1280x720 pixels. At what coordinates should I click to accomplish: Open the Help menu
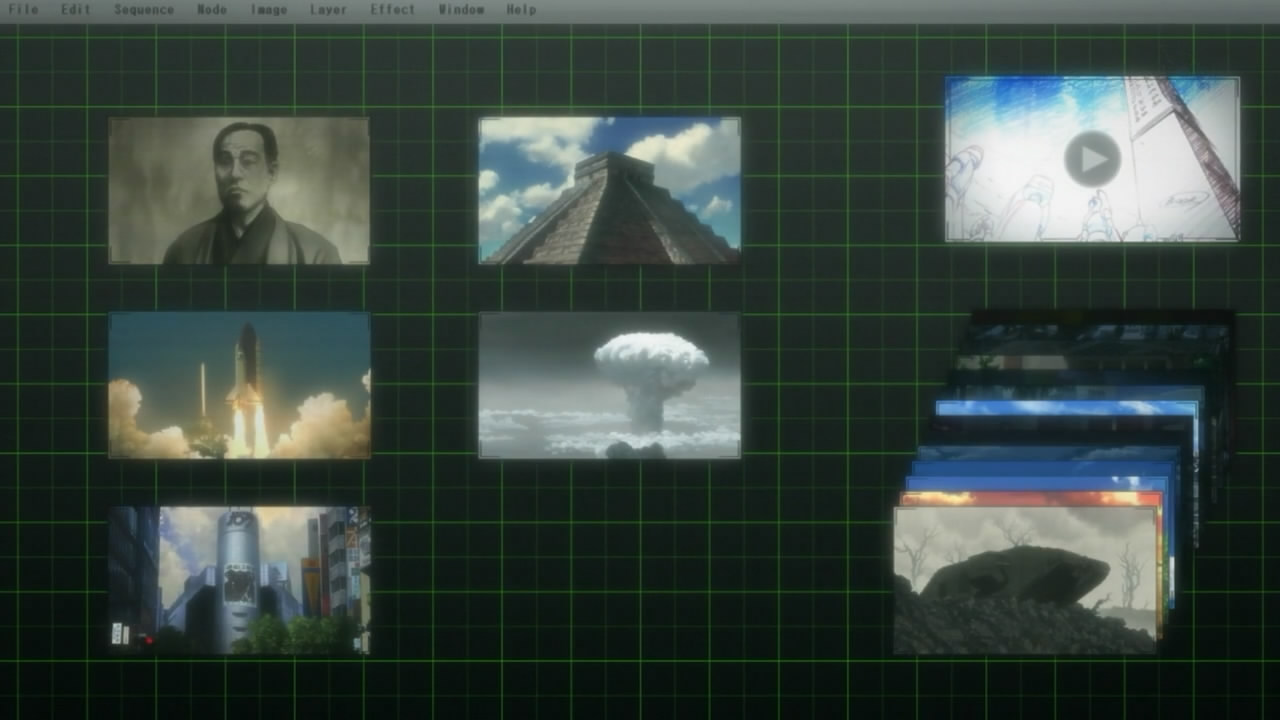[521, 10]
